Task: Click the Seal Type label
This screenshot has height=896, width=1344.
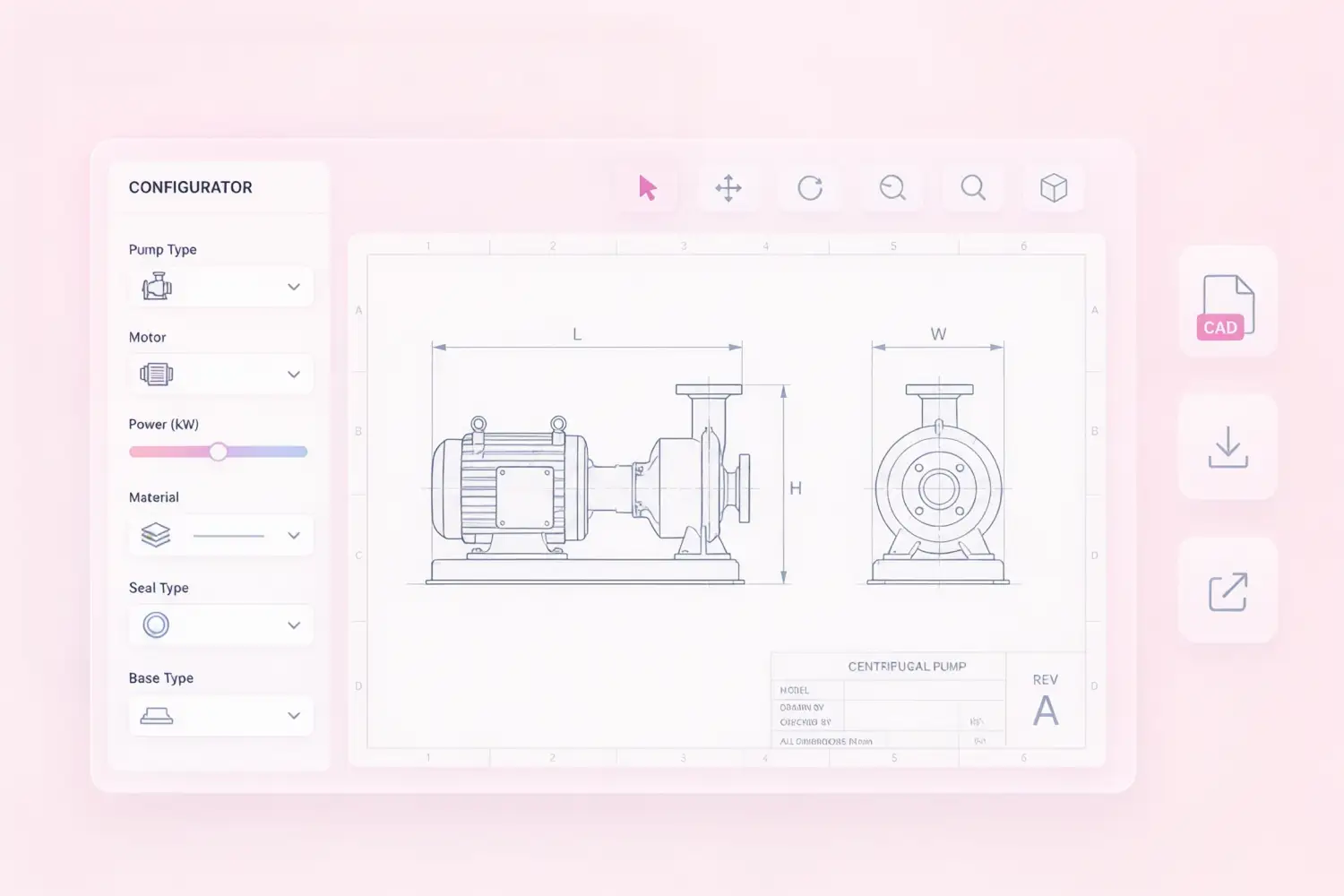Action: pyautogui.click(x=159, y=588)
